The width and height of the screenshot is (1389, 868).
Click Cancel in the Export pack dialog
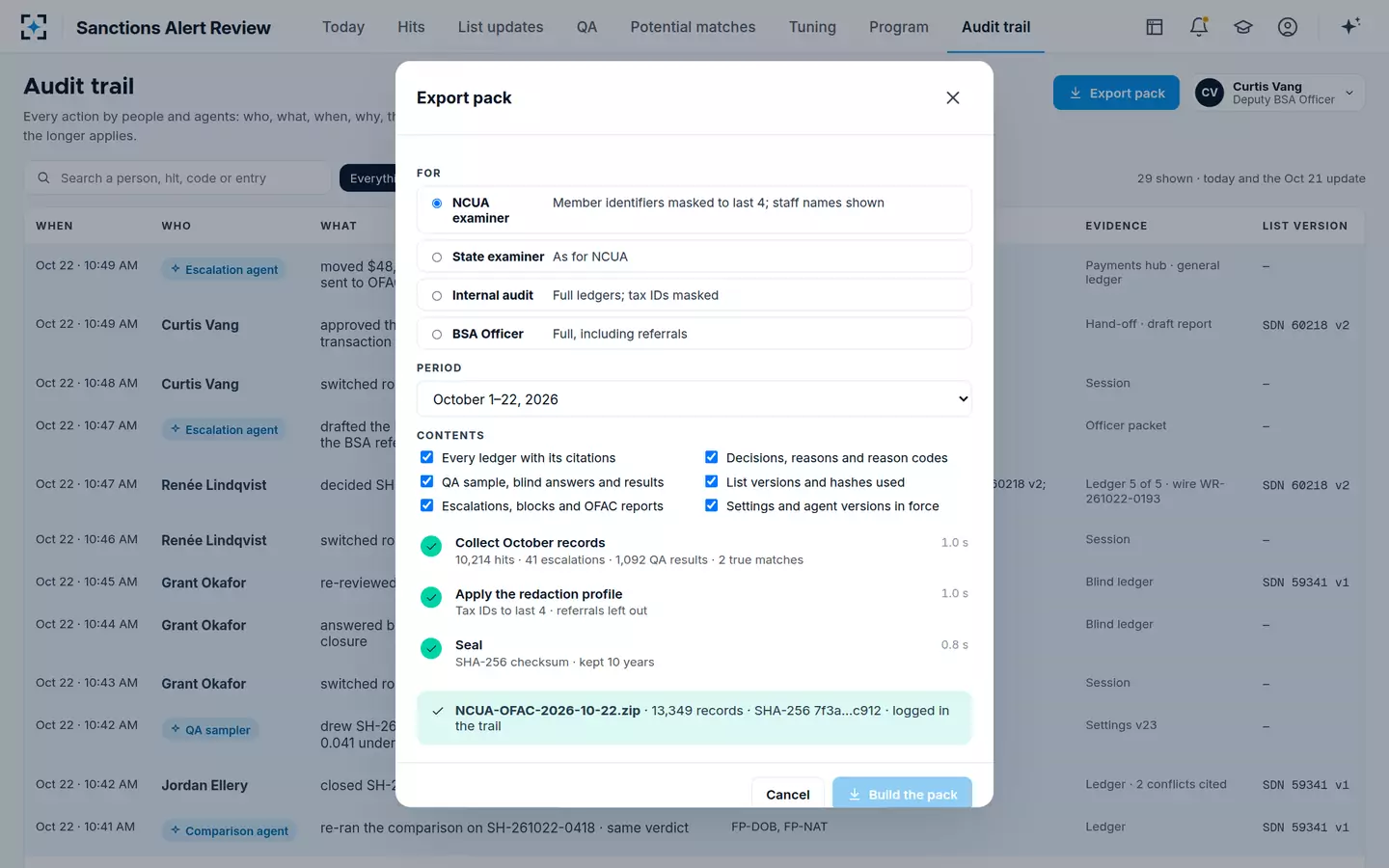(x=788, y=794)
